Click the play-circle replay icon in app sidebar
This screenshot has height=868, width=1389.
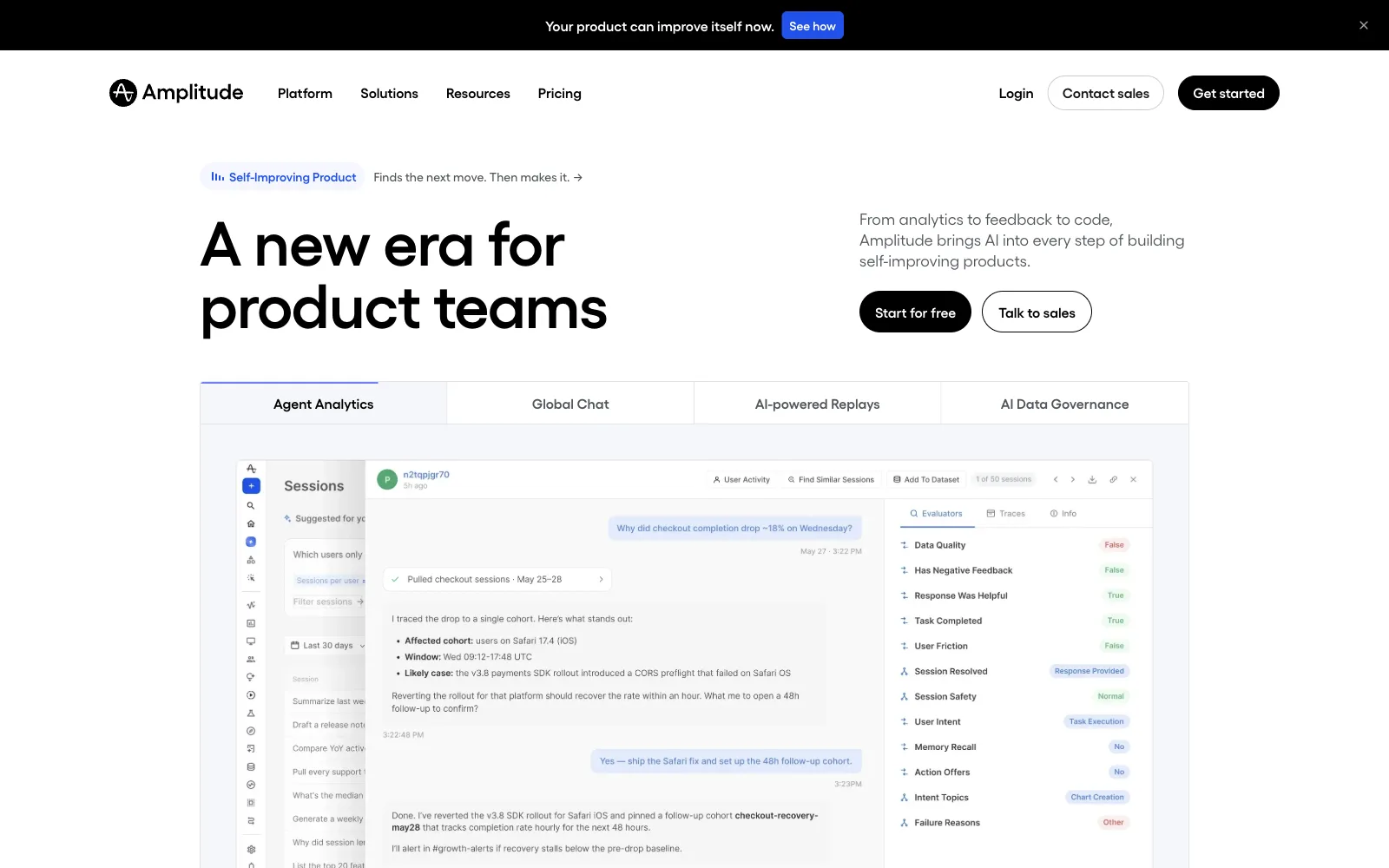[251, 695]
